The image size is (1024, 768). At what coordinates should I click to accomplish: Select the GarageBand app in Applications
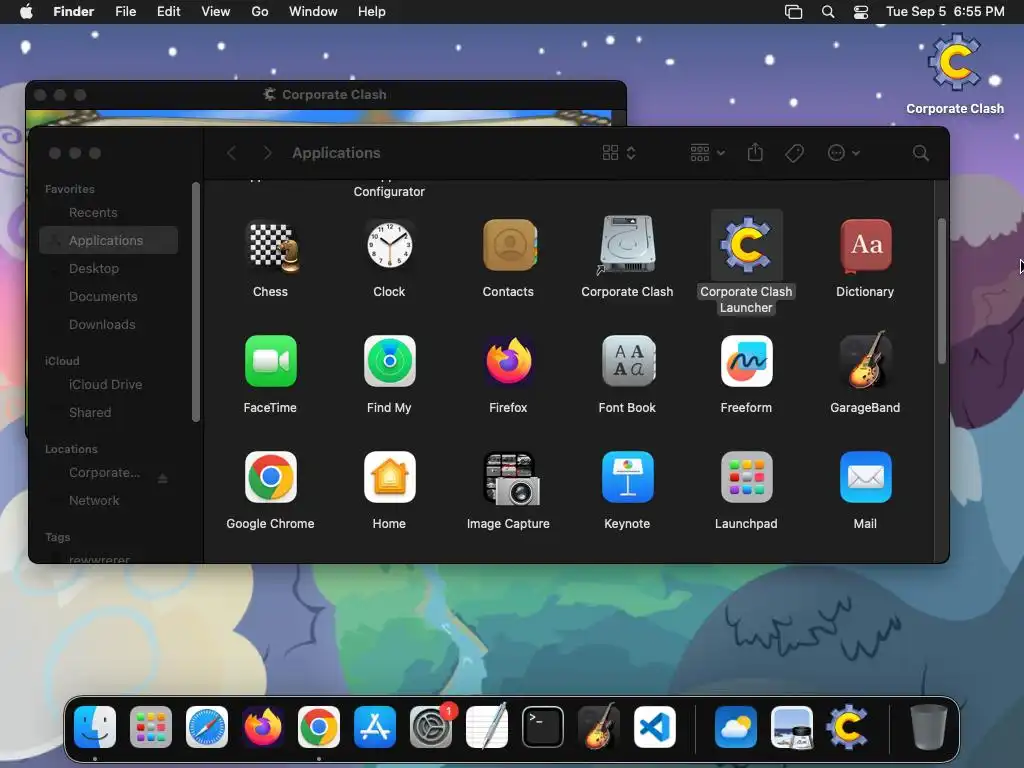coord(865,360)
